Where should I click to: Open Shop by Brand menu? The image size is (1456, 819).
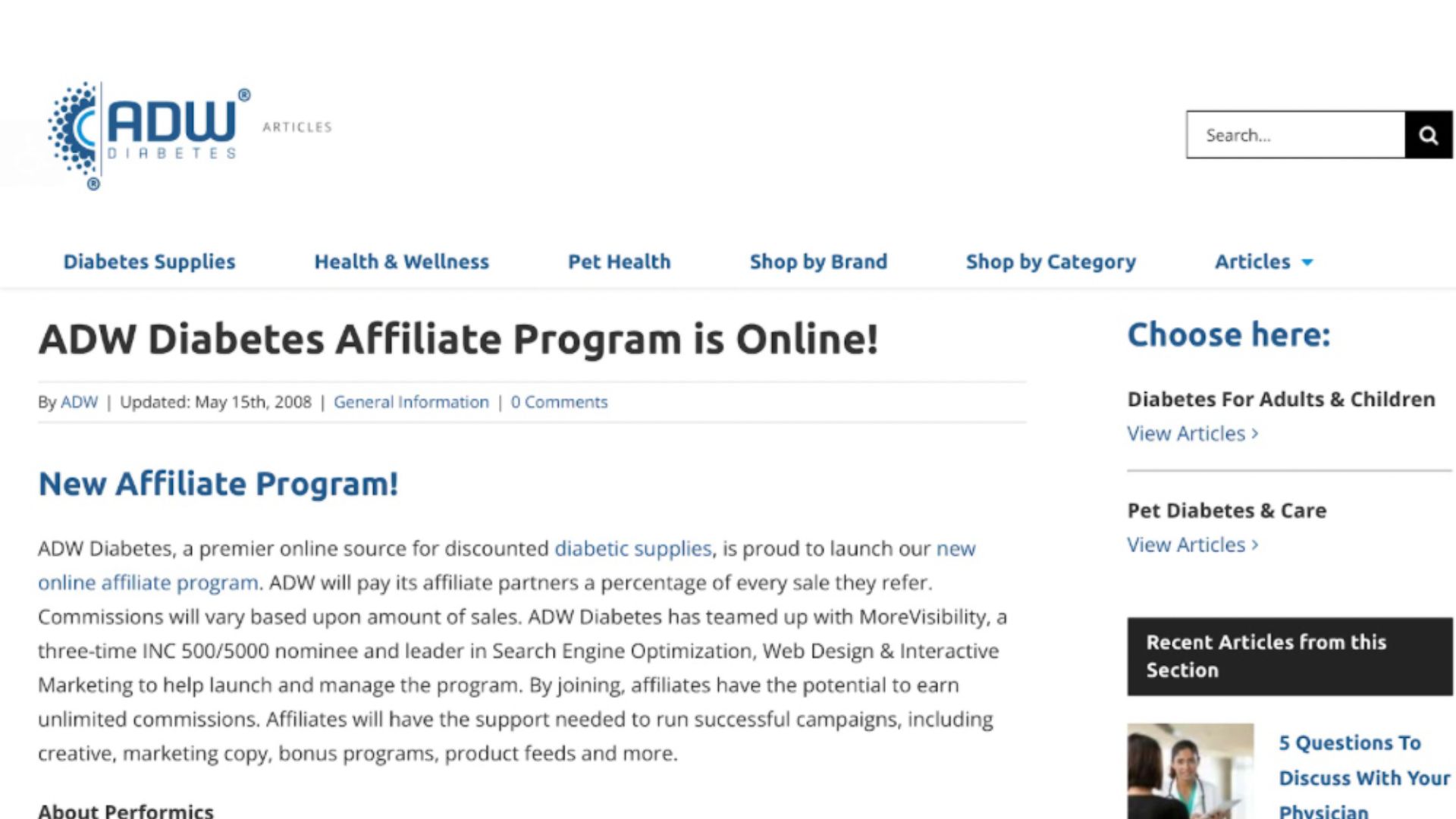(818, 262)
